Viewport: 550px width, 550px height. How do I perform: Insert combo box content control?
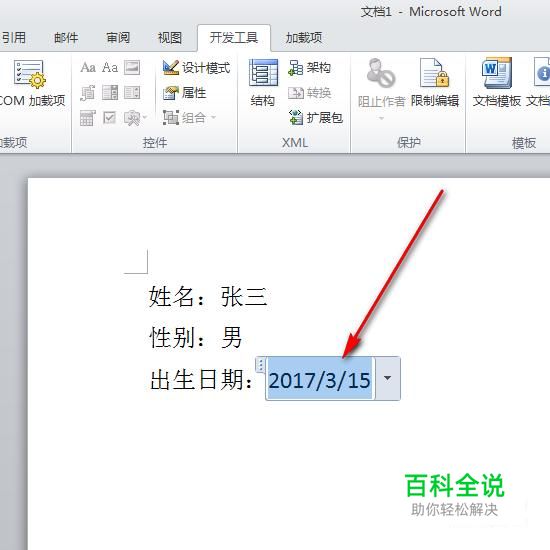click(110, 93)
